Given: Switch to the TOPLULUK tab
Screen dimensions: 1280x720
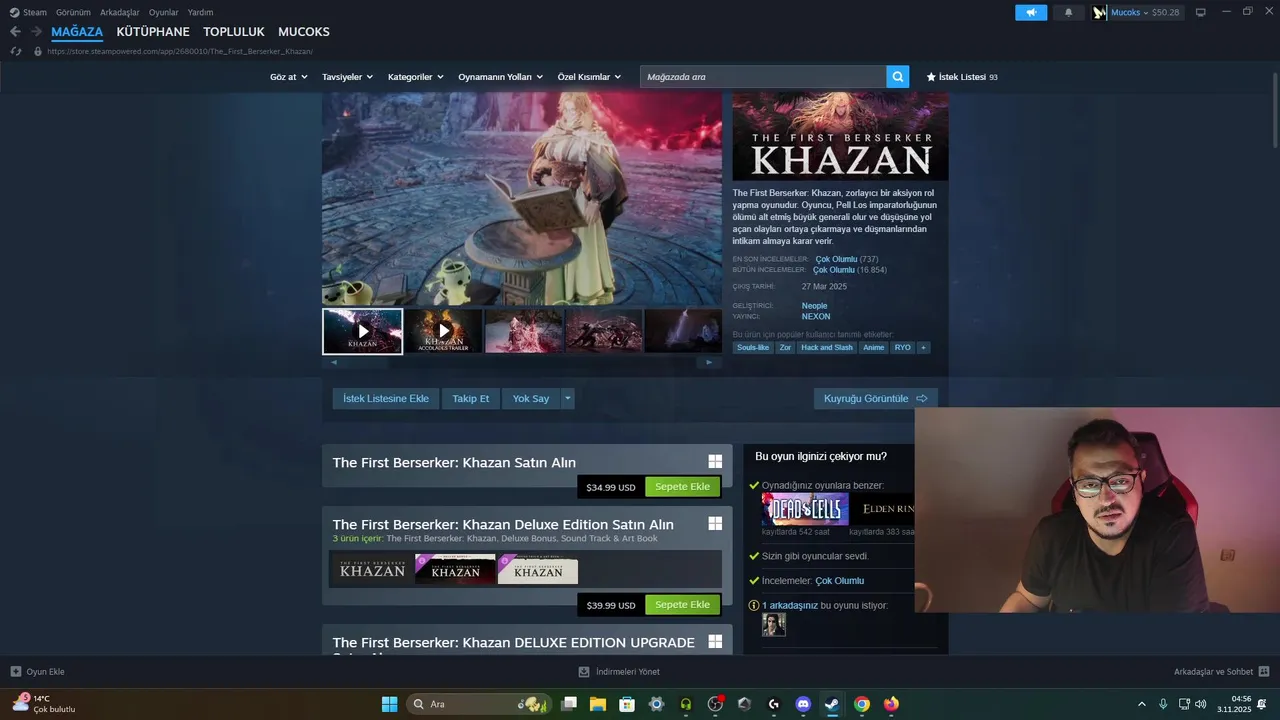Looking at the screenshot, I should [234, 32].
